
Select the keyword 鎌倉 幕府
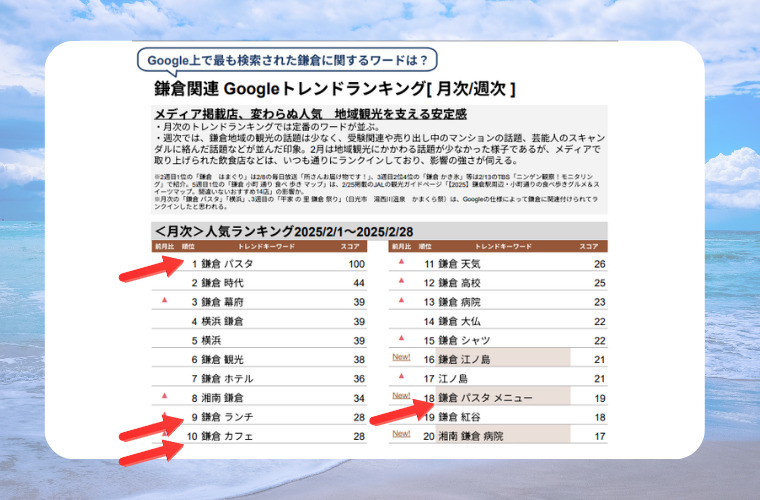(222, 302)
